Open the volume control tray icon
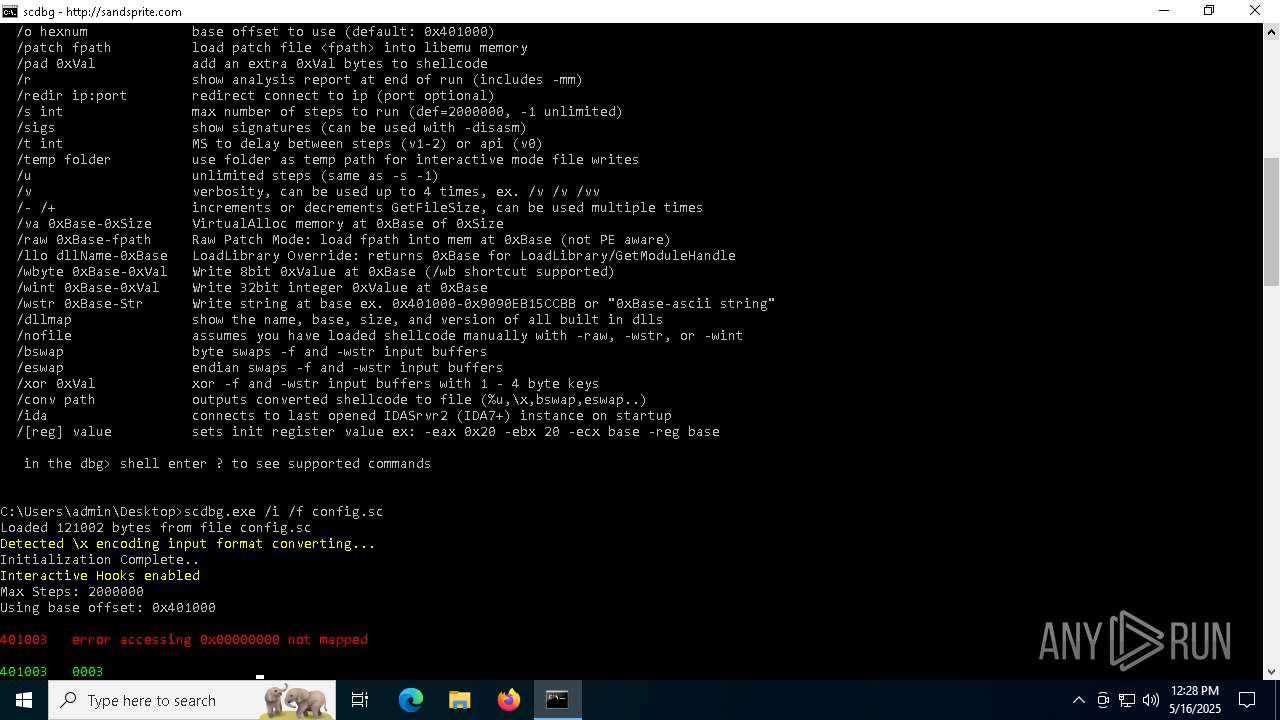The height and width of the screenshot is (720, 1280). pyautogui.click(x=1151, y=700)
